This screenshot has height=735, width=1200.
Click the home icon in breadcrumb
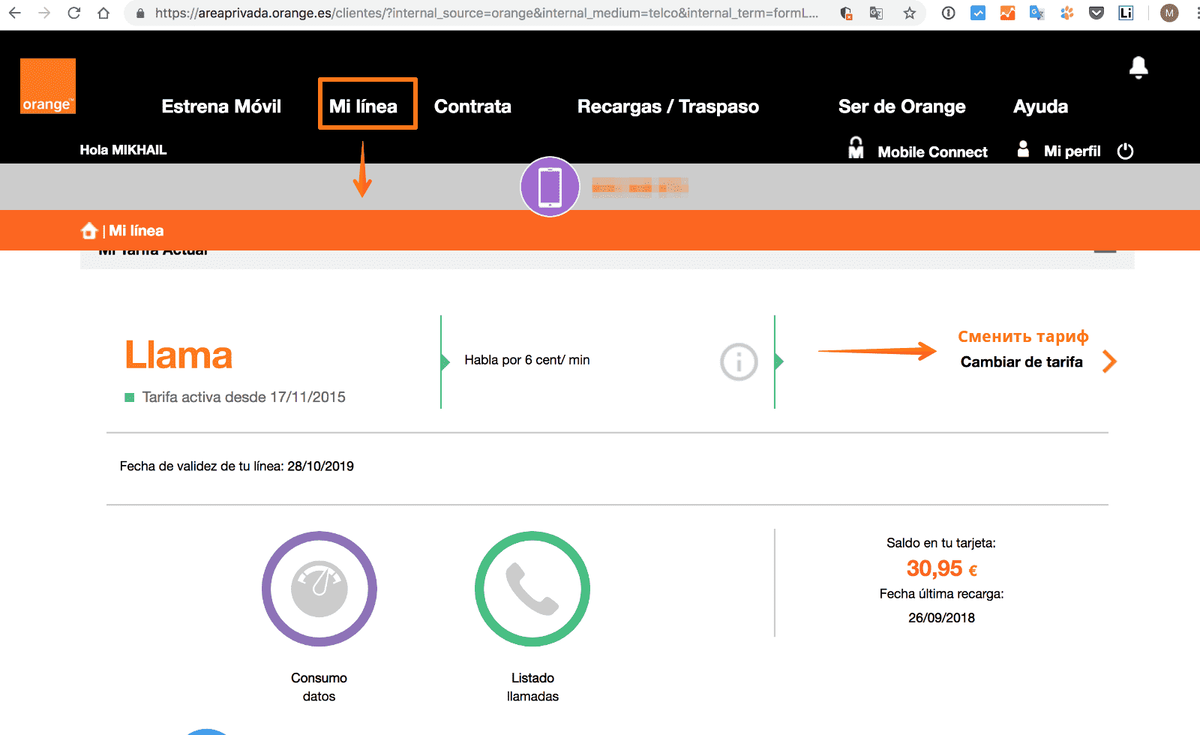point(89,231)
